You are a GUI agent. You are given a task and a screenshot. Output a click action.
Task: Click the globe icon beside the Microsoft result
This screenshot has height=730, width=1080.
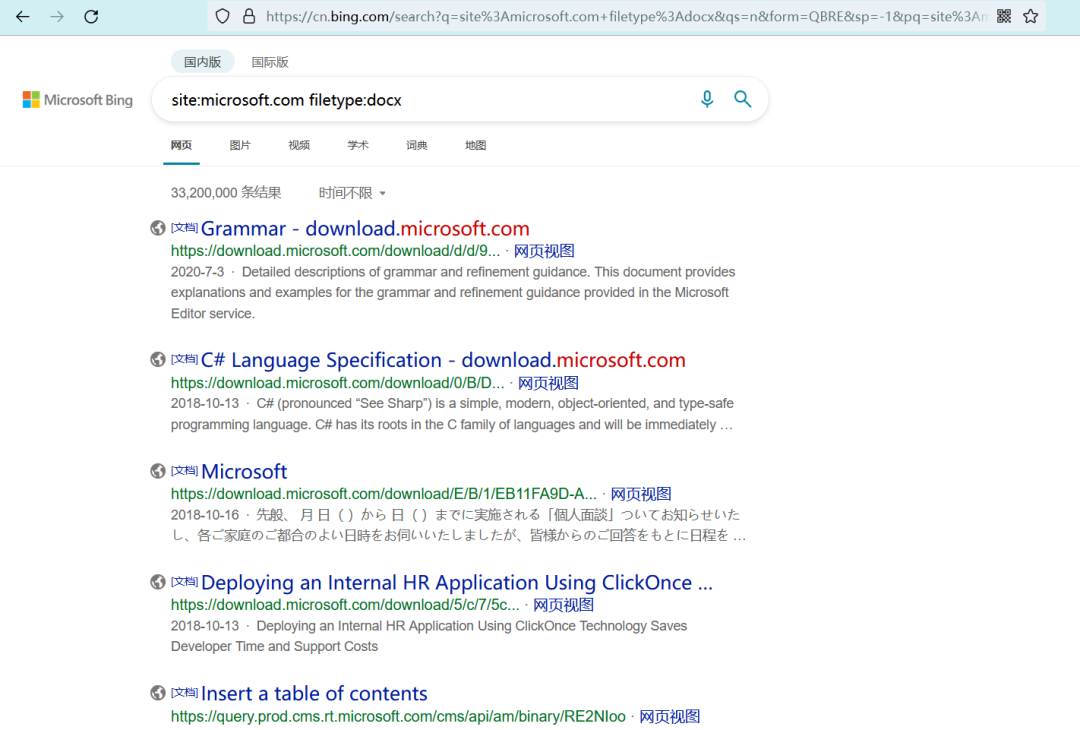(x=158, y=471)
